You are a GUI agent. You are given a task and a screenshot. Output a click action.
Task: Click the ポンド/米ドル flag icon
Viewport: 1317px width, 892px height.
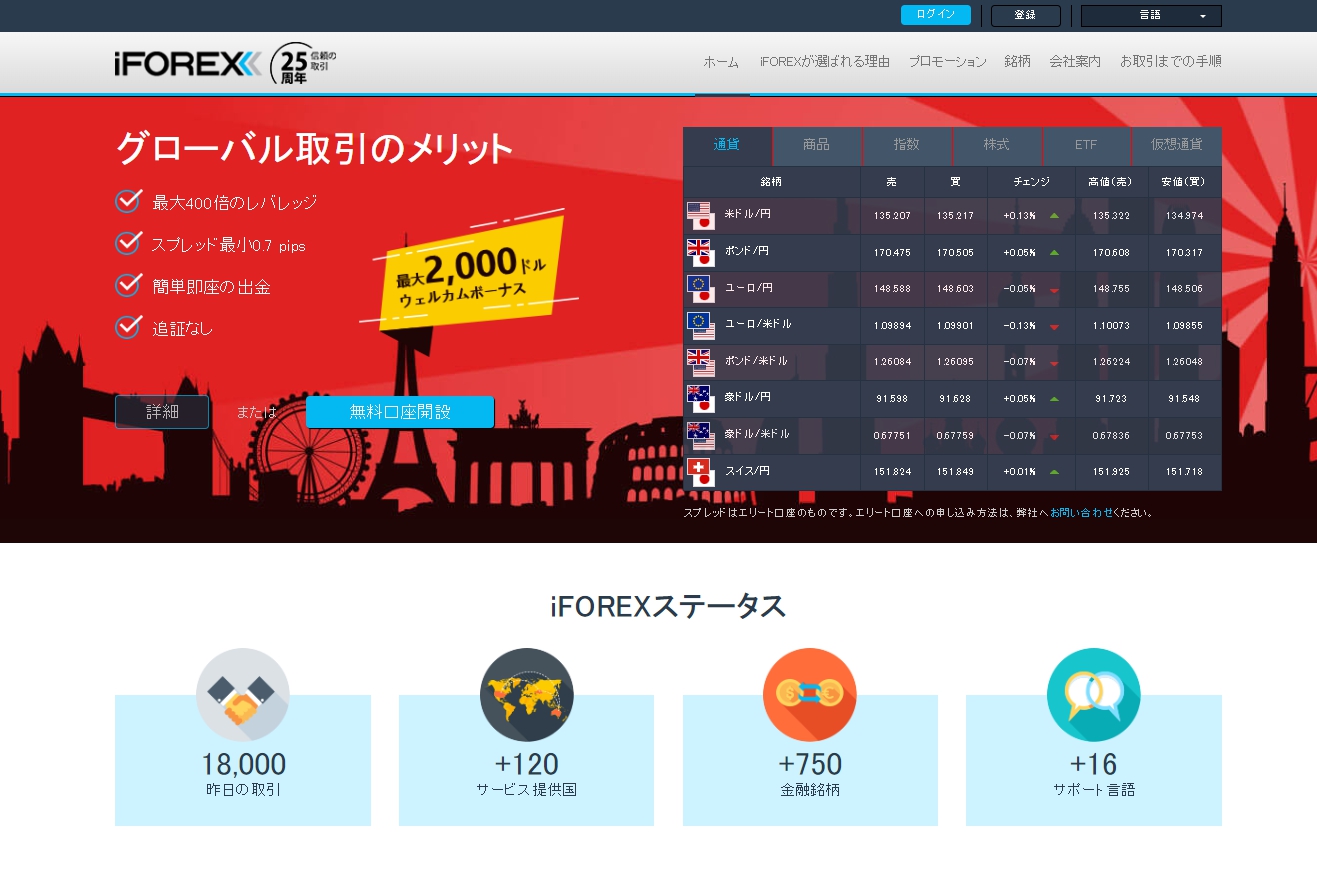click(700, 362)
